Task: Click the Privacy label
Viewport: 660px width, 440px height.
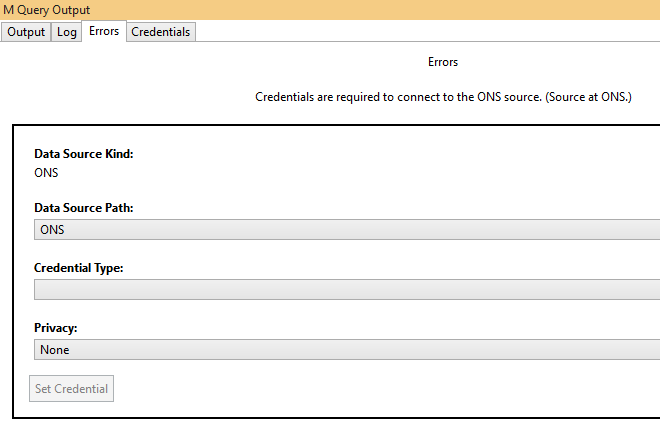Action: click(x=56, y=328)
